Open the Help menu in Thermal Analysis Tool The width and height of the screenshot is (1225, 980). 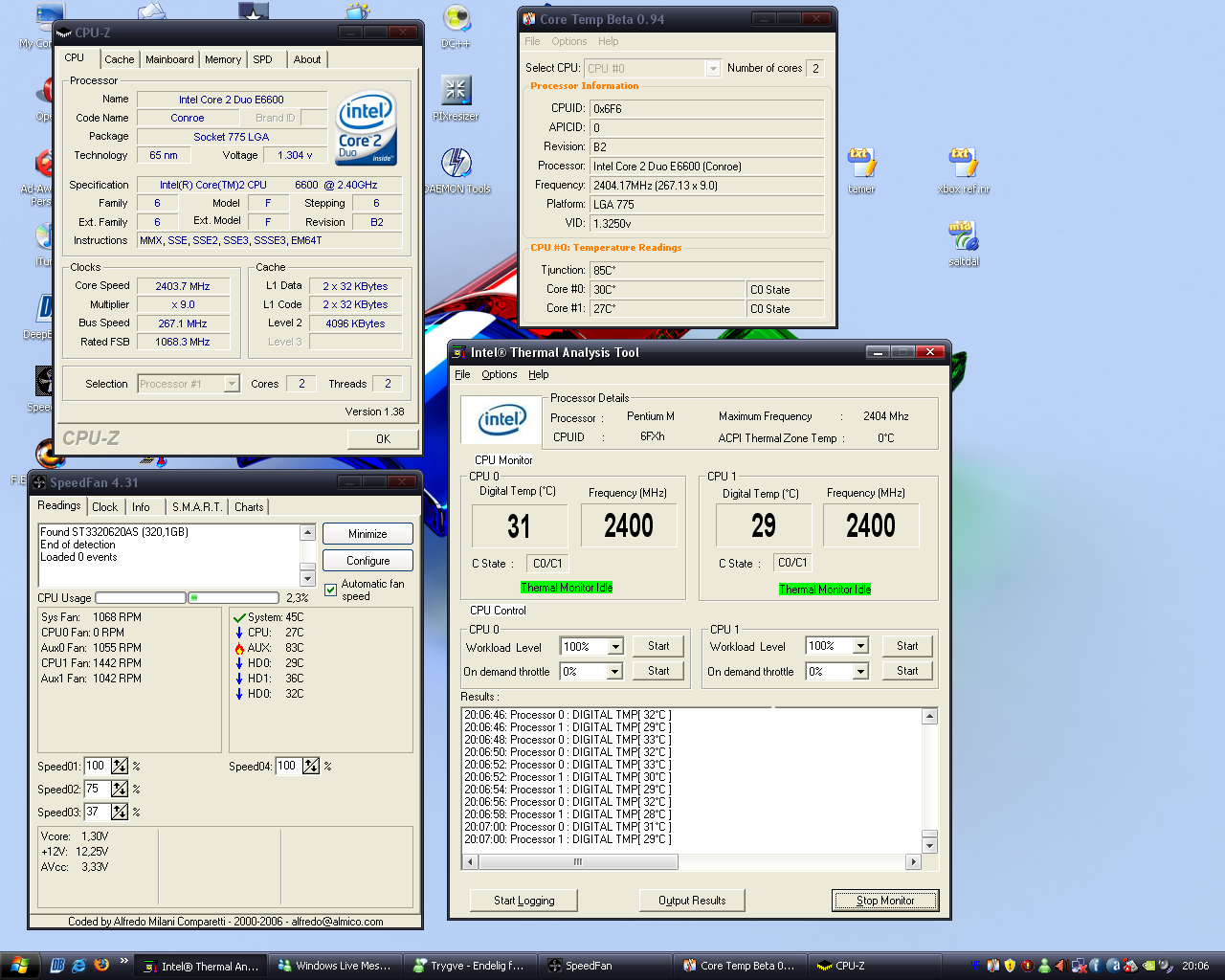point(539,374)
